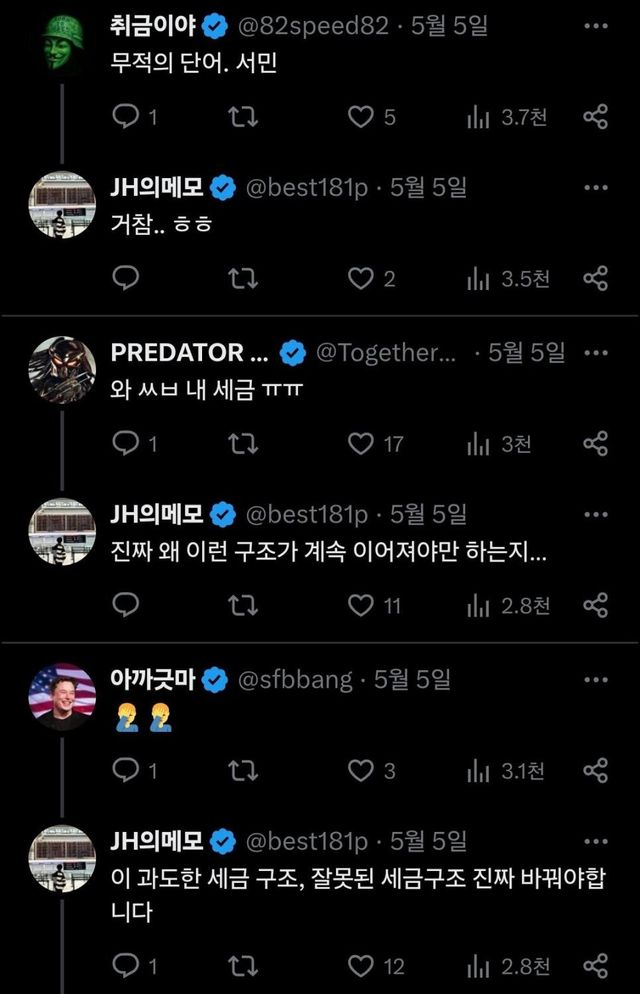This screenshot has height=994, width=640.
Task: Like 취금이야's tweet with 5 likes
Action: coord(360,117)
